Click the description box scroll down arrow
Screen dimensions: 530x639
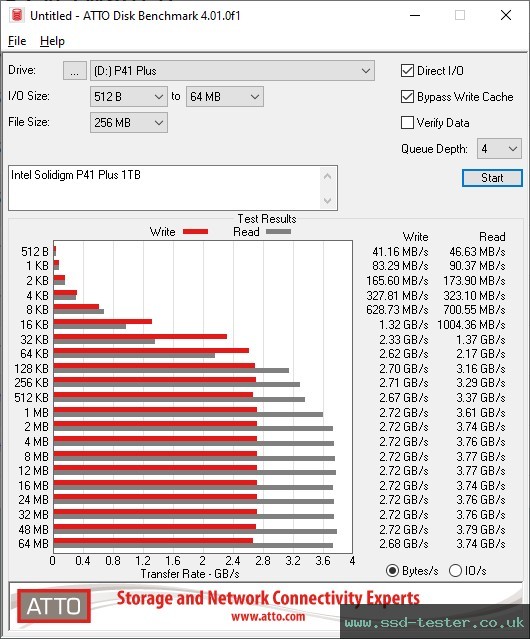[x=328, y=200]
